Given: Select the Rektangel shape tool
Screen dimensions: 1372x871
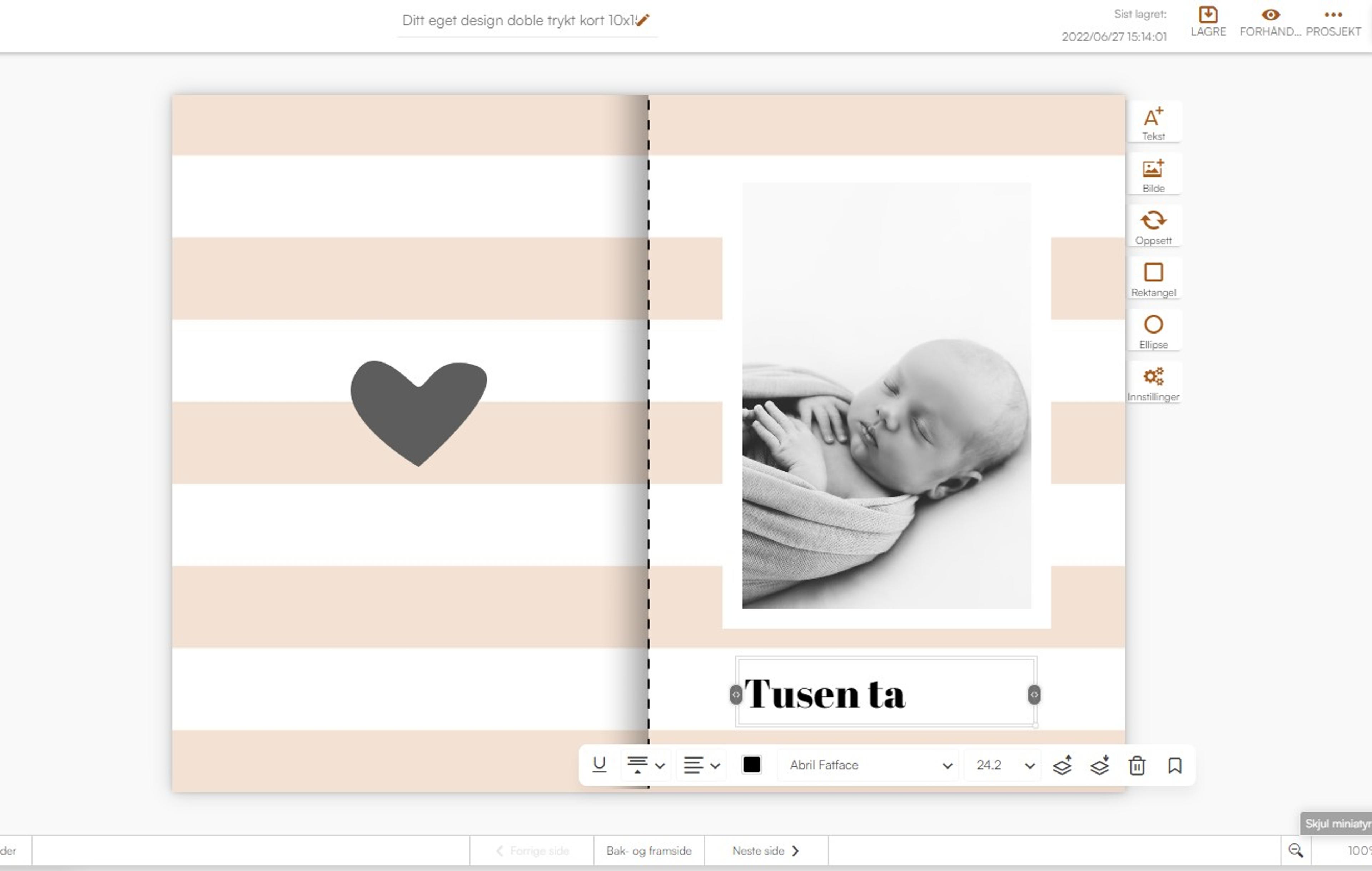Looking at the screenshot, I should tap(1153, 279).
